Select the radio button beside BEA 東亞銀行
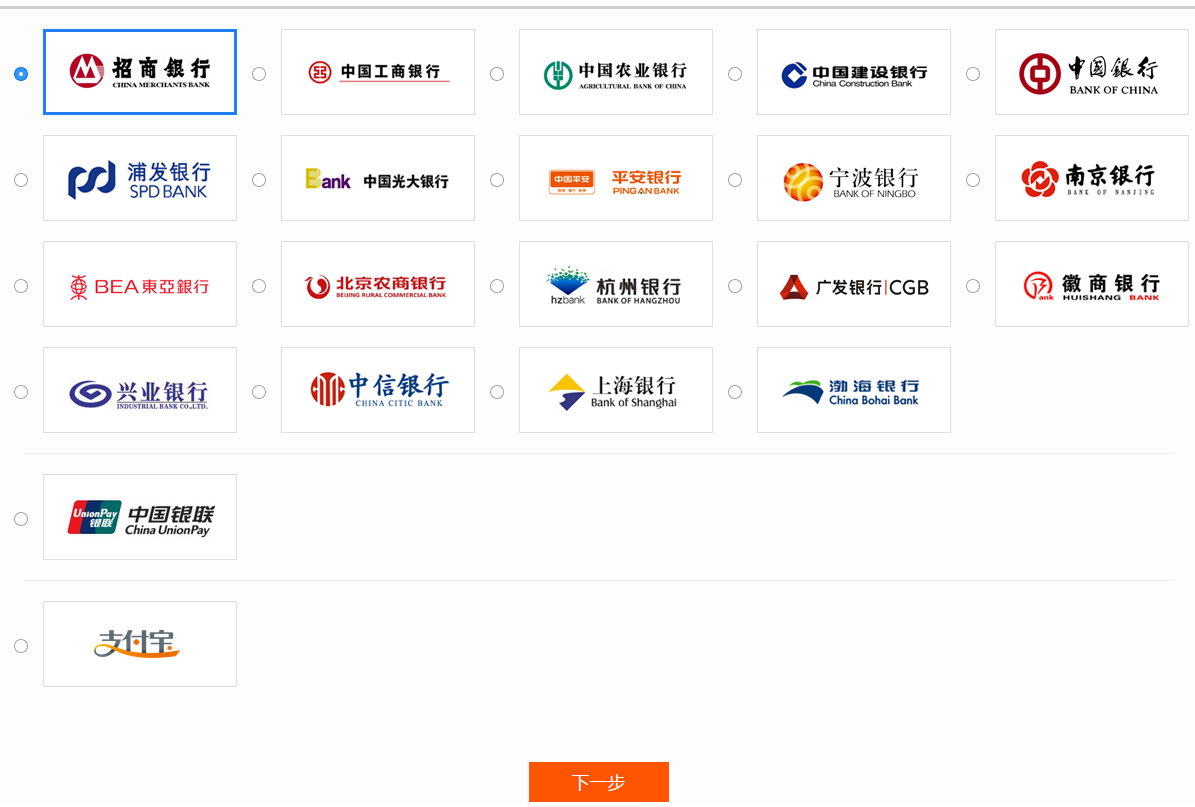The height and width of the screenshot is (807, 1195). [x=21, y=286]
